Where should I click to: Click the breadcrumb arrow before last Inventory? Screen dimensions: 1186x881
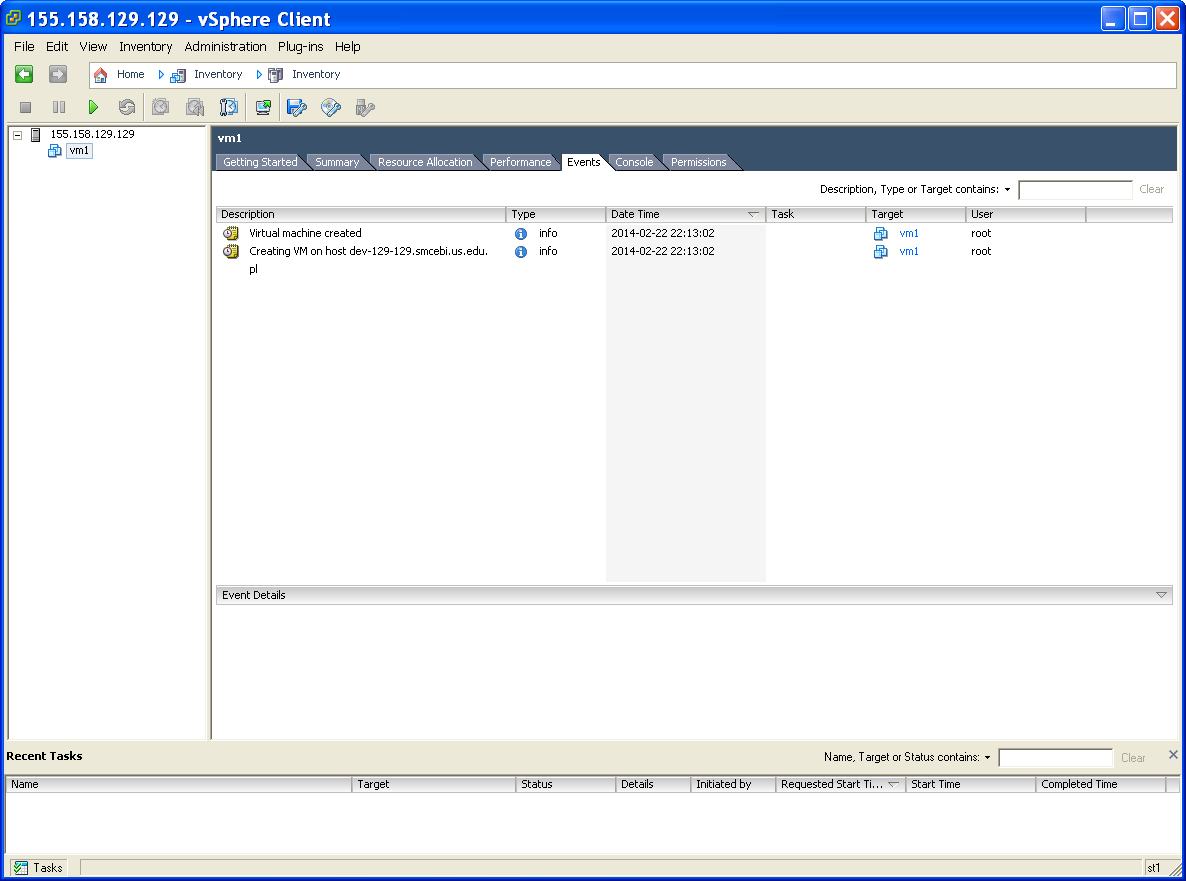coord(259,75)
